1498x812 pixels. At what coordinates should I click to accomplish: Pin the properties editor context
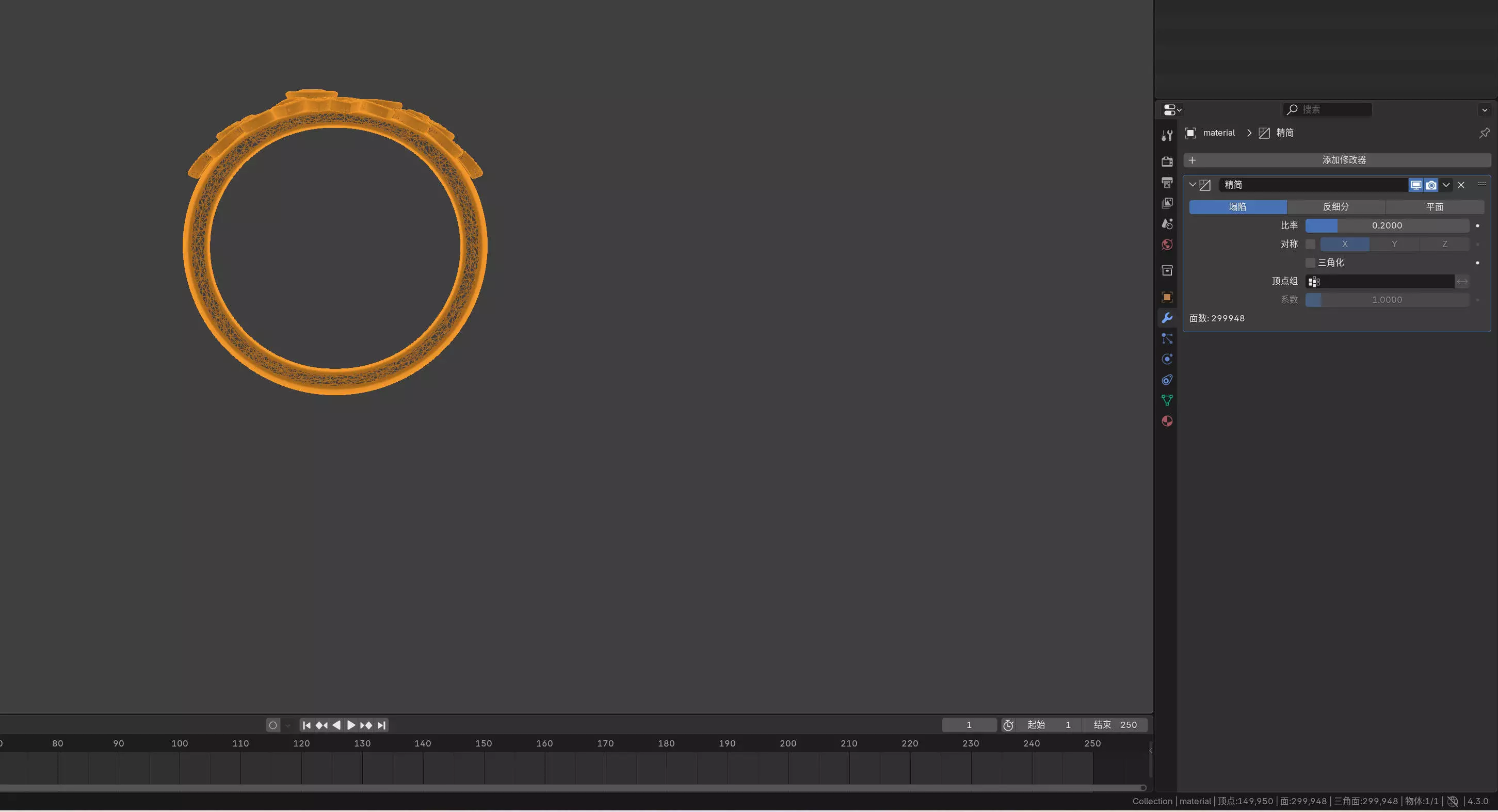[1484, 133]
